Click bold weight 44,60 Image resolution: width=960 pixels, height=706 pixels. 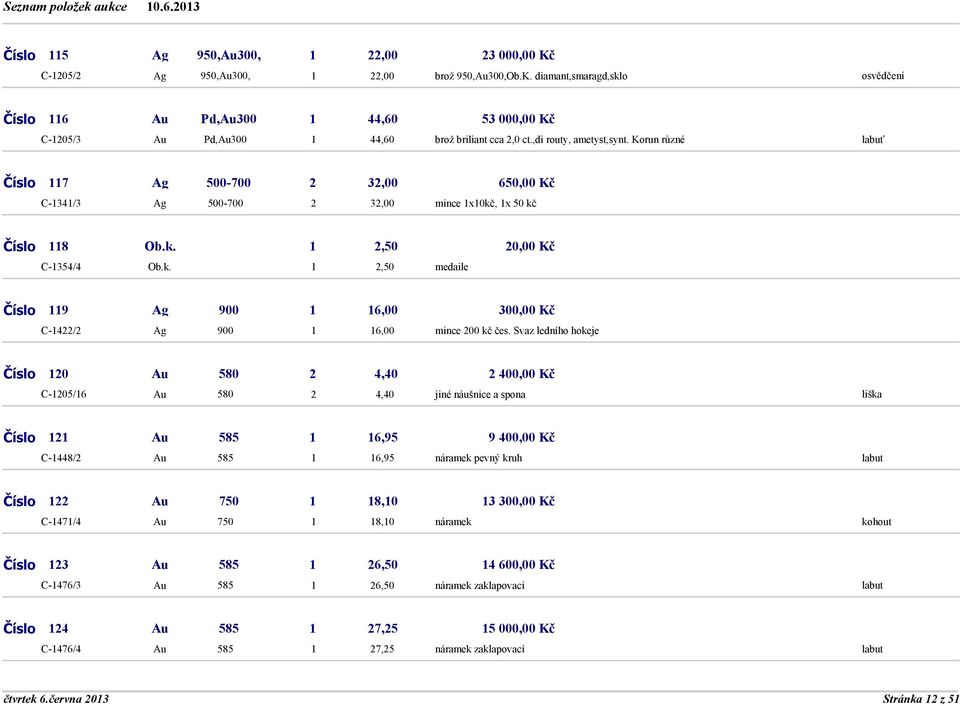tap(383, 119)
